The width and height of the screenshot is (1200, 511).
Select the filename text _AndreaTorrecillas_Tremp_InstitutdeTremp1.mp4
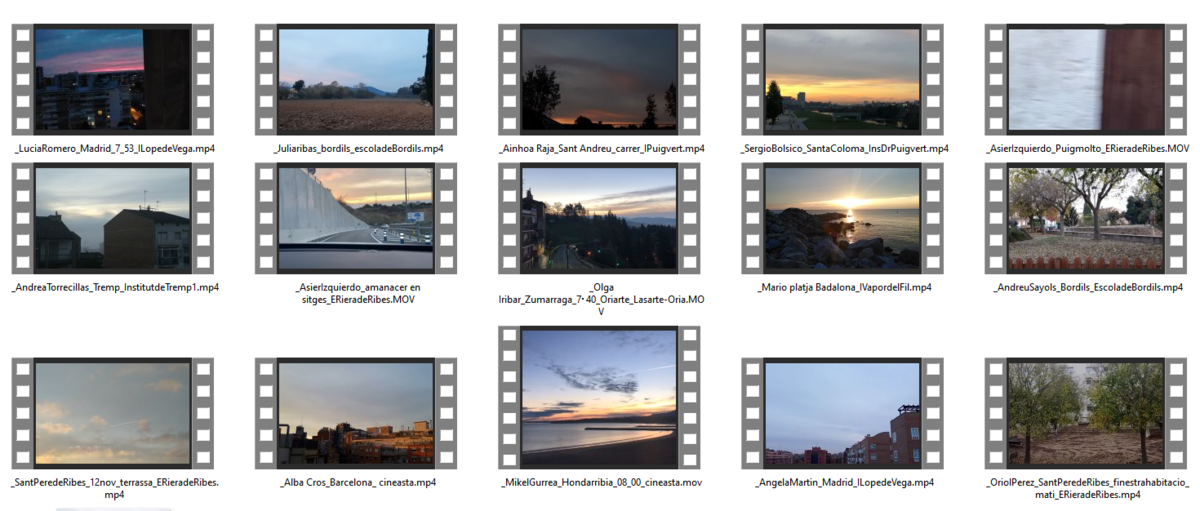(x=114, y=287)
